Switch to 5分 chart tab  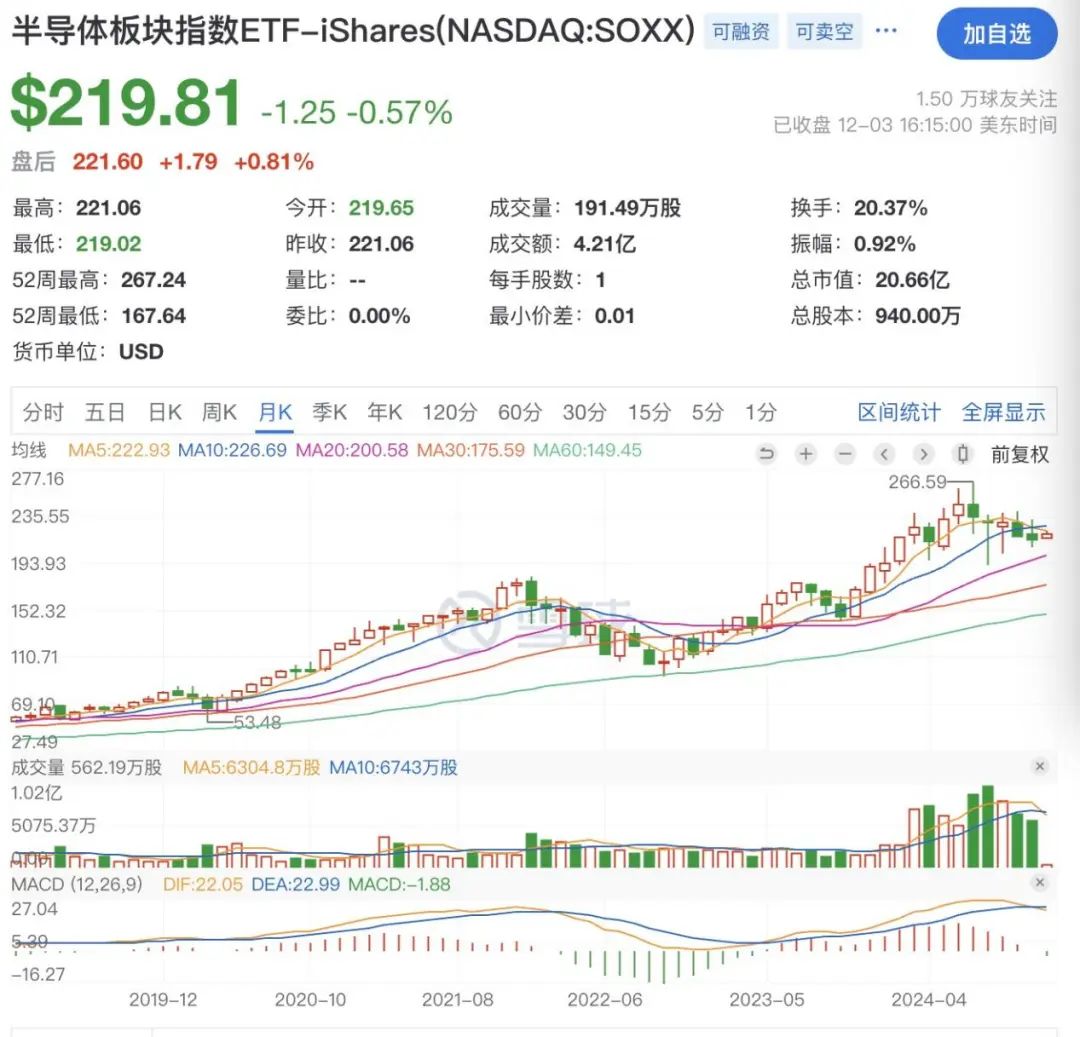(x=708, y=412)
